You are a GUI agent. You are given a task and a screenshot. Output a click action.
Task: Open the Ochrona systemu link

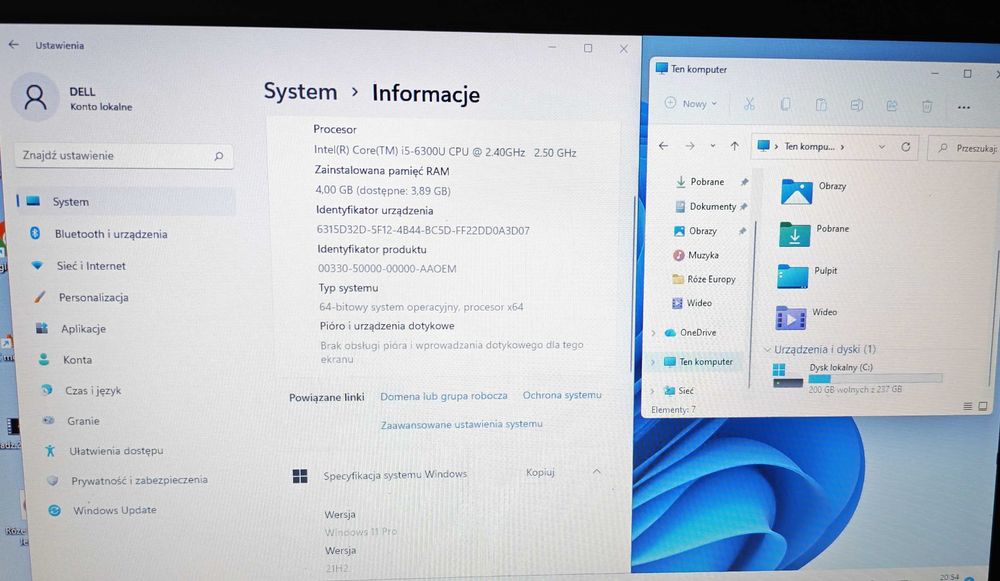tap(562, 395)
